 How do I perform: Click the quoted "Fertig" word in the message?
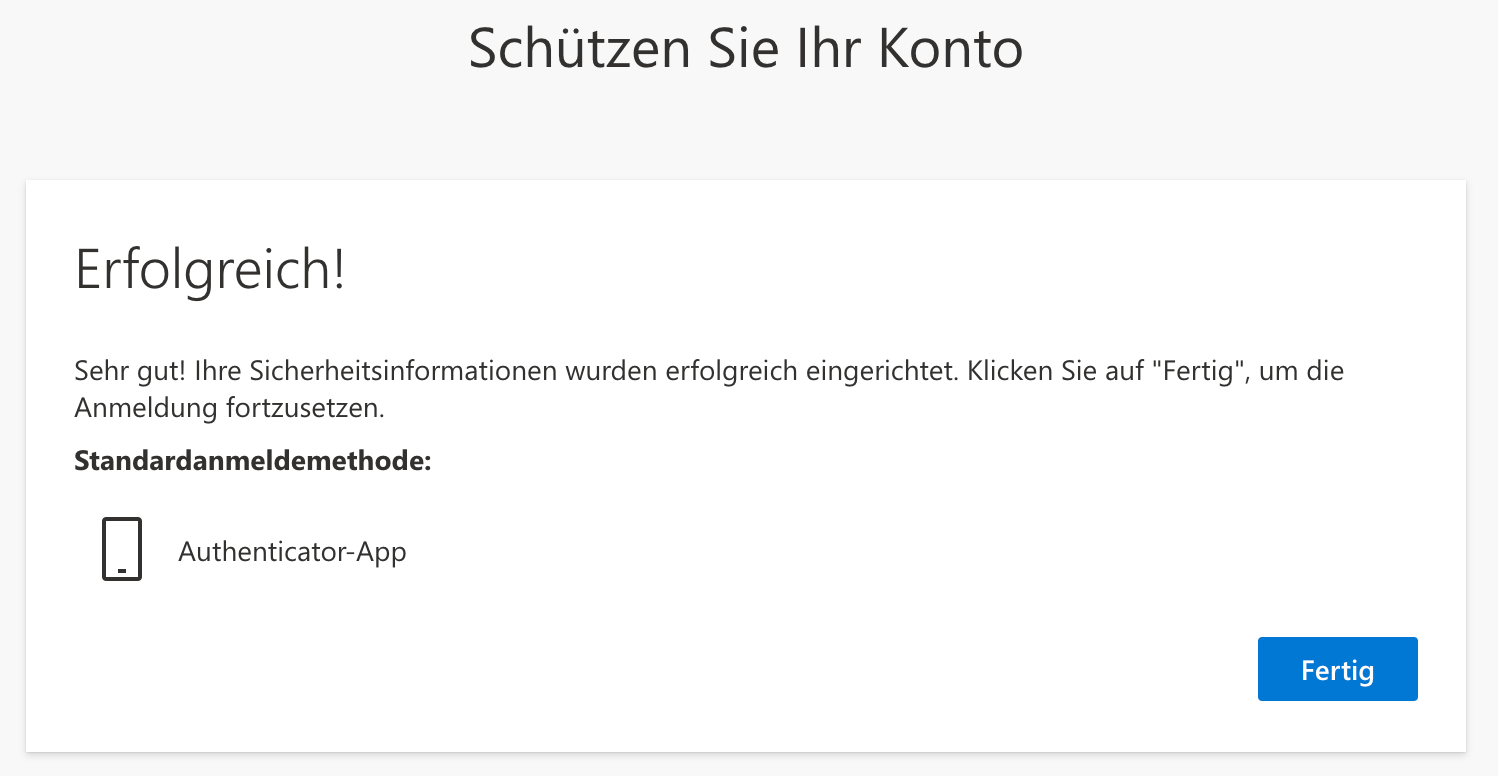coord(1199,372)
